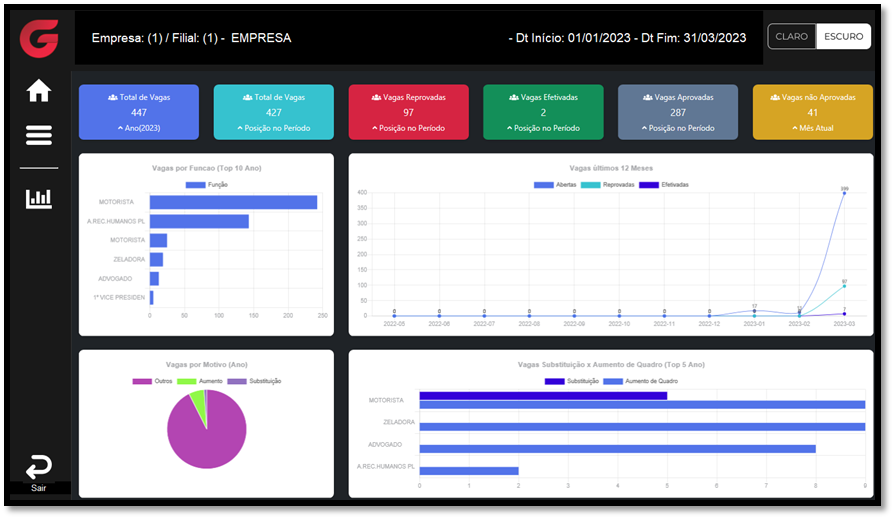Click 97 data point on Reprovadas line

click(x=844, y=286)
